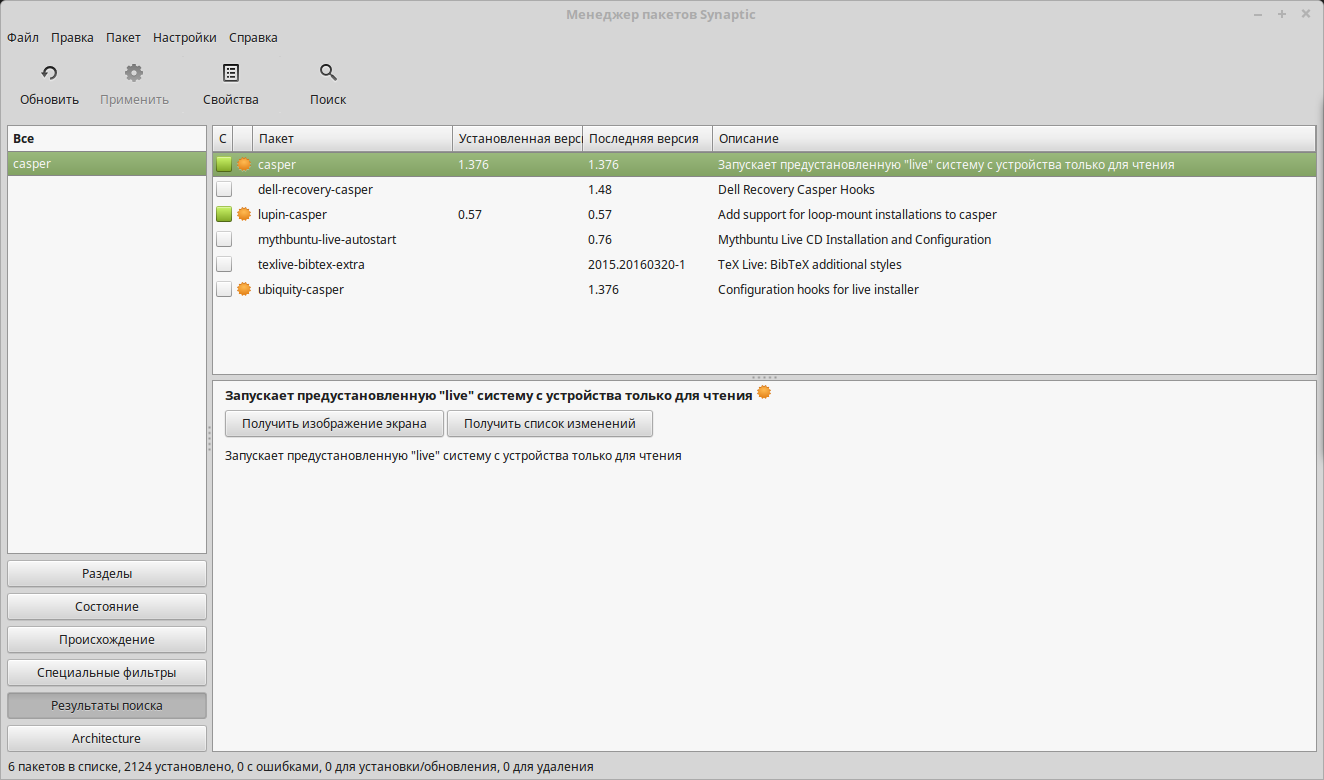Select the mythbuntu-live-autostart package name
Viewport: 1324px width, 780px height.
[x=327, y=239]
